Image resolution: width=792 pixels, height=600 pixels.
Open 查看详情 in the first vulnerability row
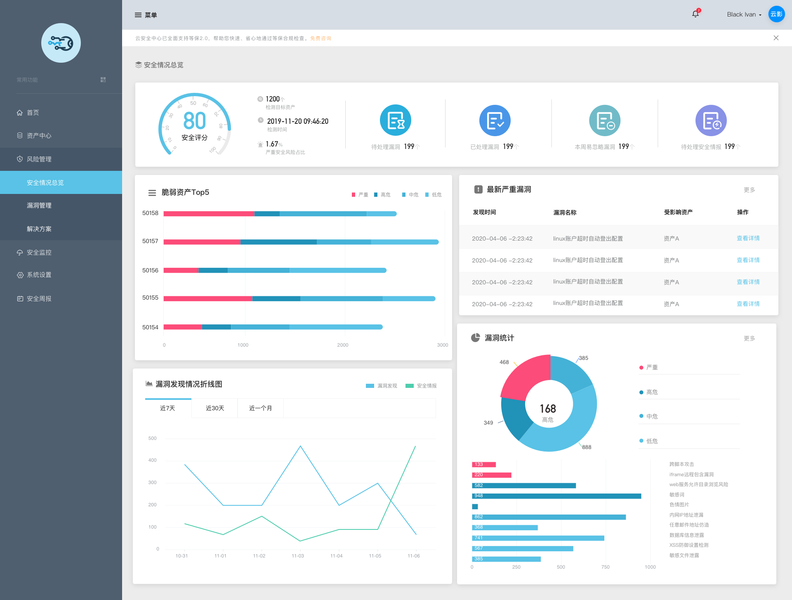[748, 238]
